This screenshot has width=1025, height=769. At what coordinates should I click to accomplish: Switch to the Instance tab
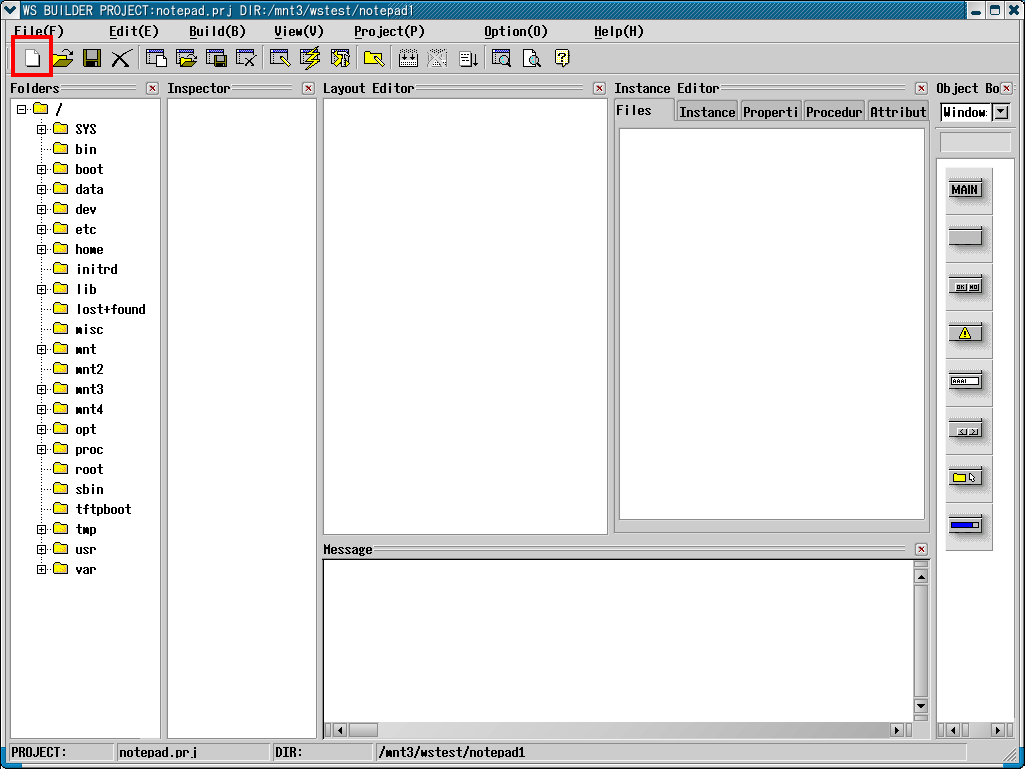click(x=707, y=112)
